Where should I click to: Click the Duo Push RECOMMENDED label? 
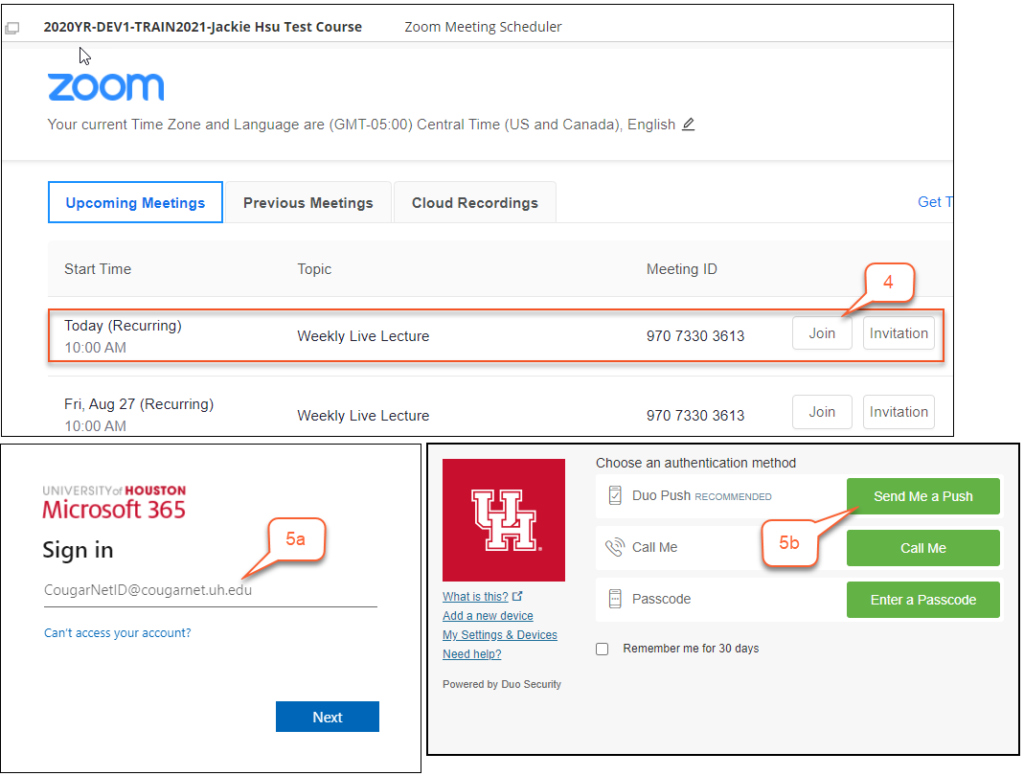701,496
